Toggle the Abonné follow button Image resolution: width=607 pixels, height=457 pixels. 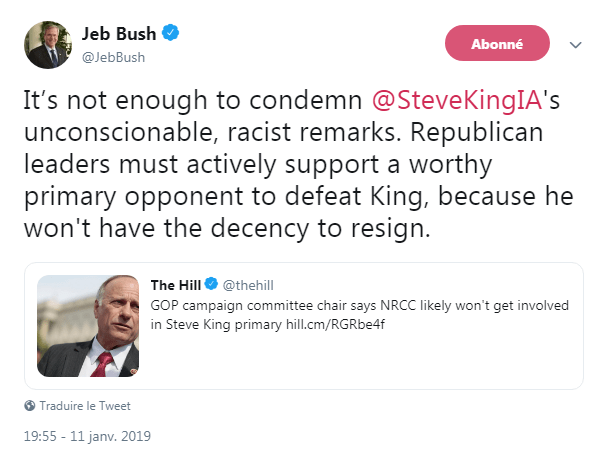click(496, 44)
